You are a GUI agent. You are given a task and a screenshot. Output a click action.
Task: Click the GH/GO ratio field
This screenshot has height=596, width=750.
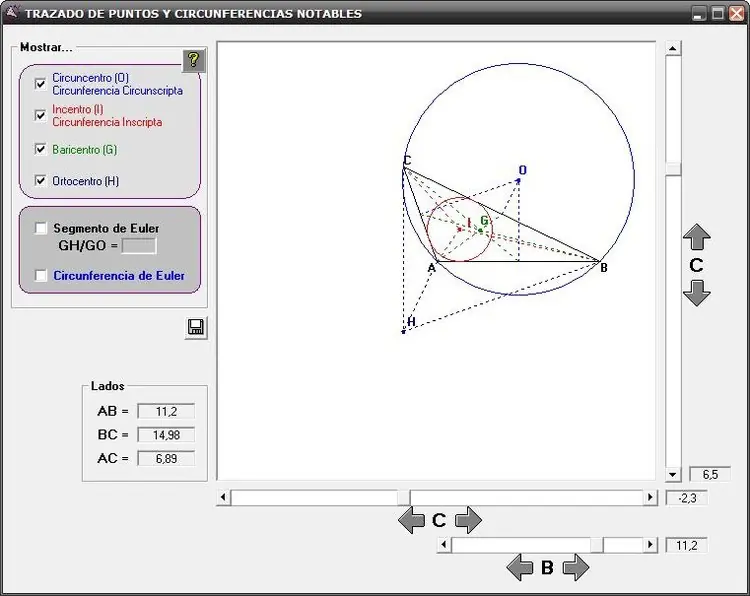click(139, 246)
